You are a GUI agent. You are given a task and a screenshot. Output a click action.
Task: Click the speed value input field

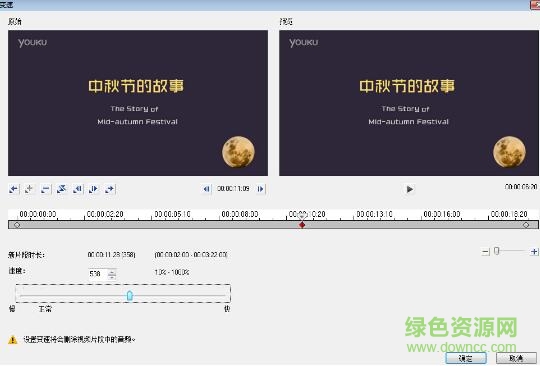(x=98, y=274)
